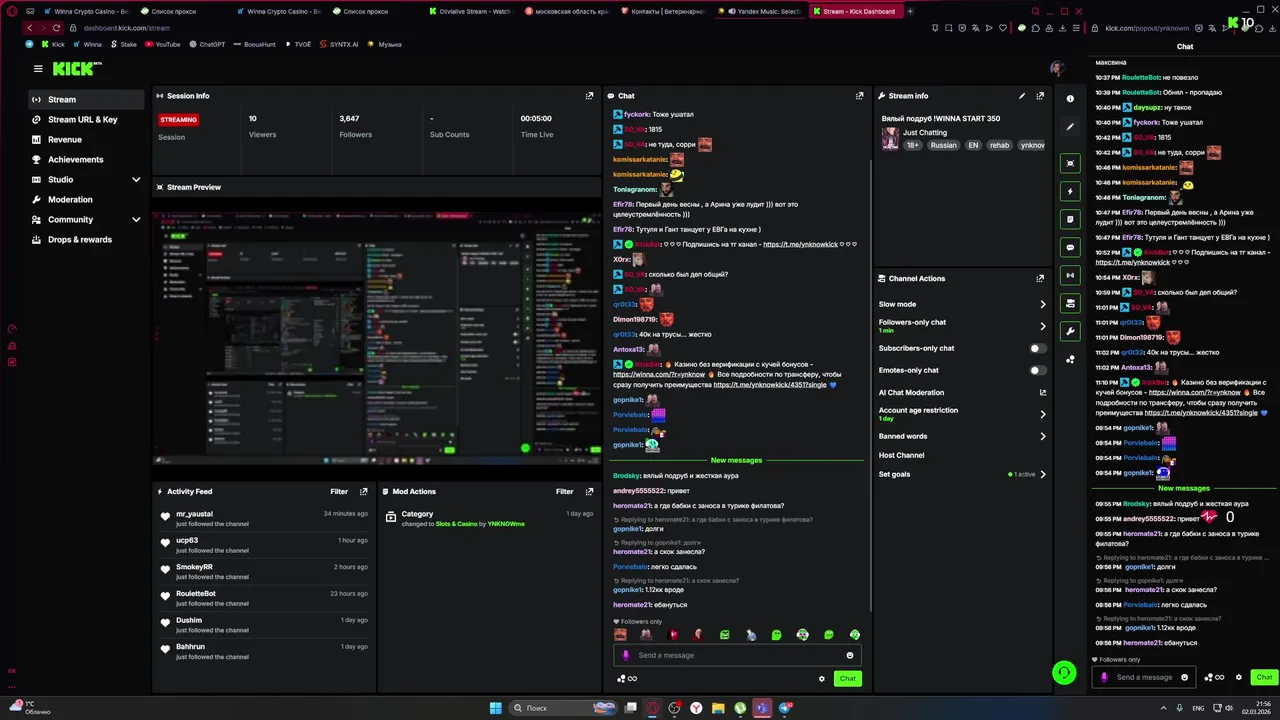1280x720 pixels.
Task: Click the note widget icon in the side strip
Action: [1070, 219]
